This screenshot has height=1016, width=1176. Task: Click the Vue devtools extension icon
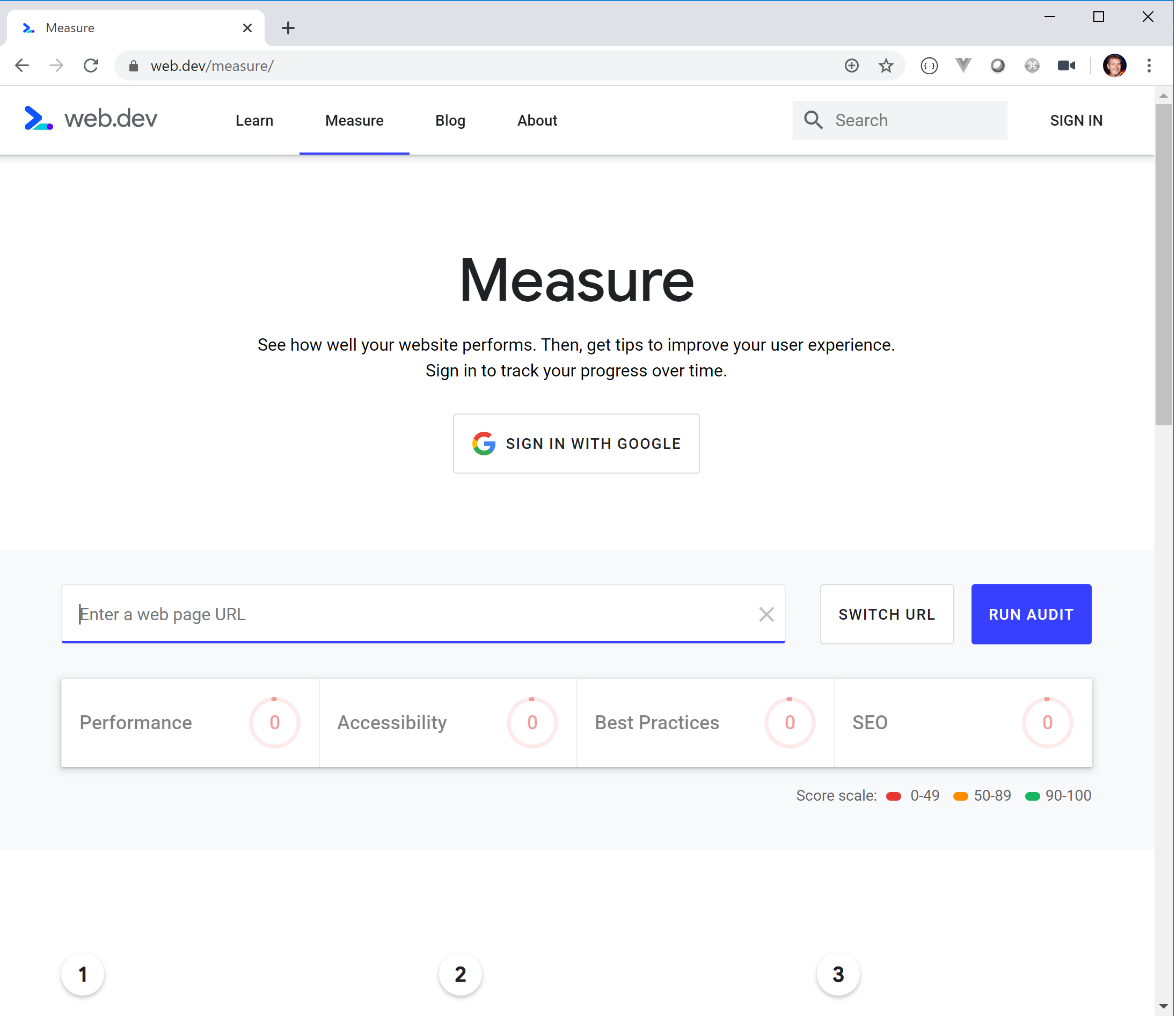(x=963, y=66)
